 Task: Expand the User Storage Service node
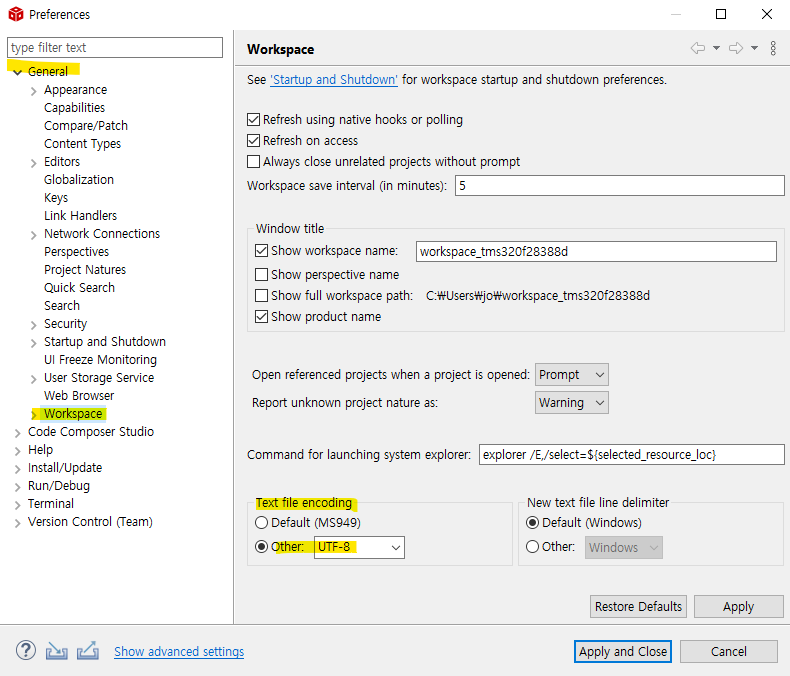coord(34,379)
